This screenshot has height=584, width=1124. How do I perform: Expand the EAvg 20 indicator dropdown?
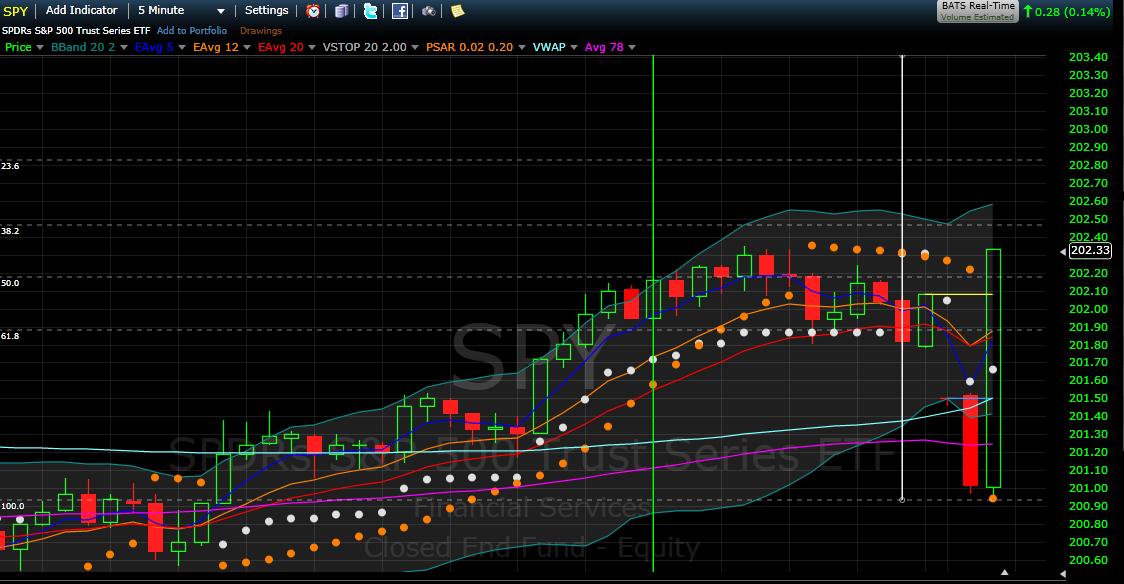click(x=312, y=47)
